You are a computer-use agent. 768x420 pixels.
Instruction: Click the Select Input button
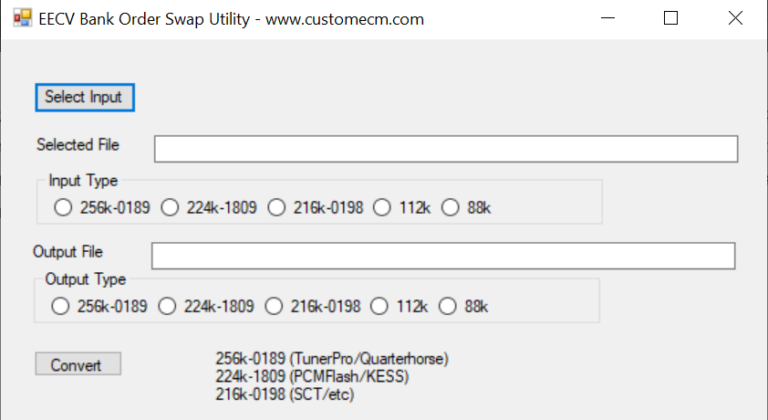84,97
